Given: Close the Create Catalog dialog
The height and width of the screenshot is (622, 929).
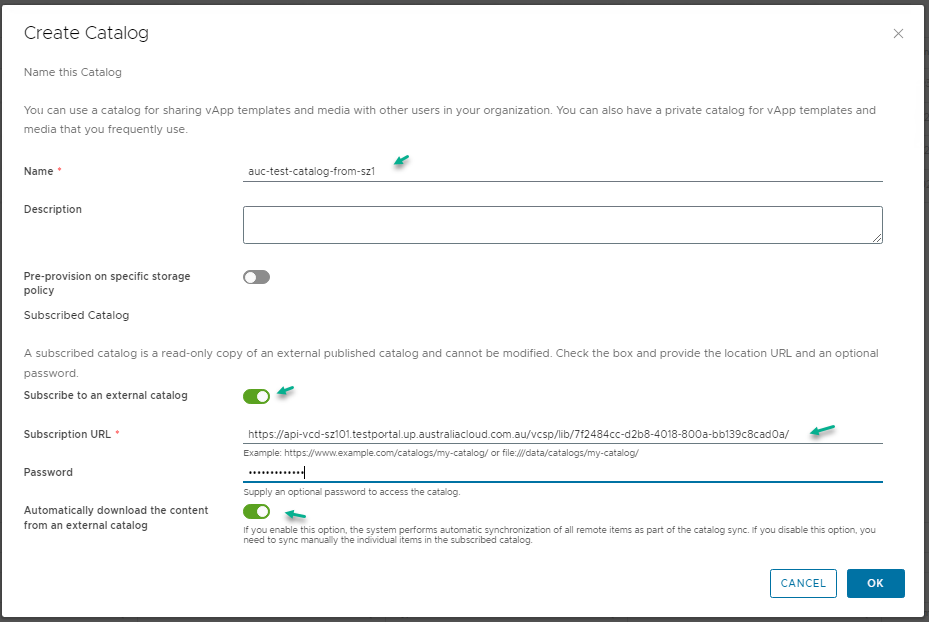Looking at the screenshot, I should (x=898, y=34).
